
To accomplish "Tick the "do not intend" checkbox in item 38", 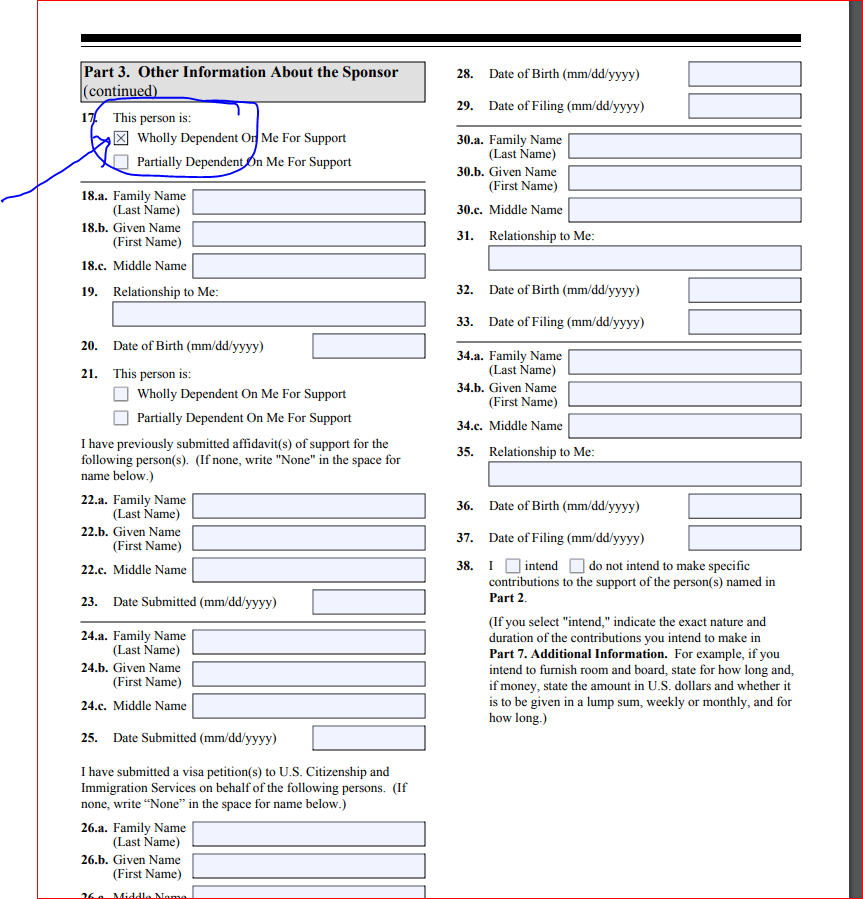I will (577, 566).
